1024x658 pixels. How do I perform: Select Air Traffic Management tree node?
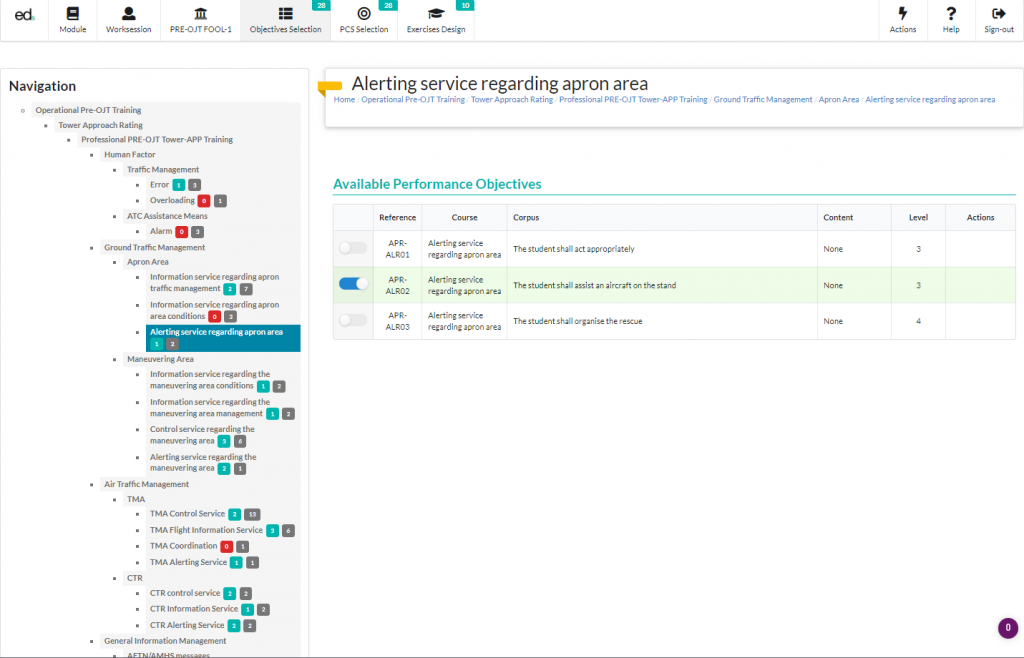click(x=146, y=484)
